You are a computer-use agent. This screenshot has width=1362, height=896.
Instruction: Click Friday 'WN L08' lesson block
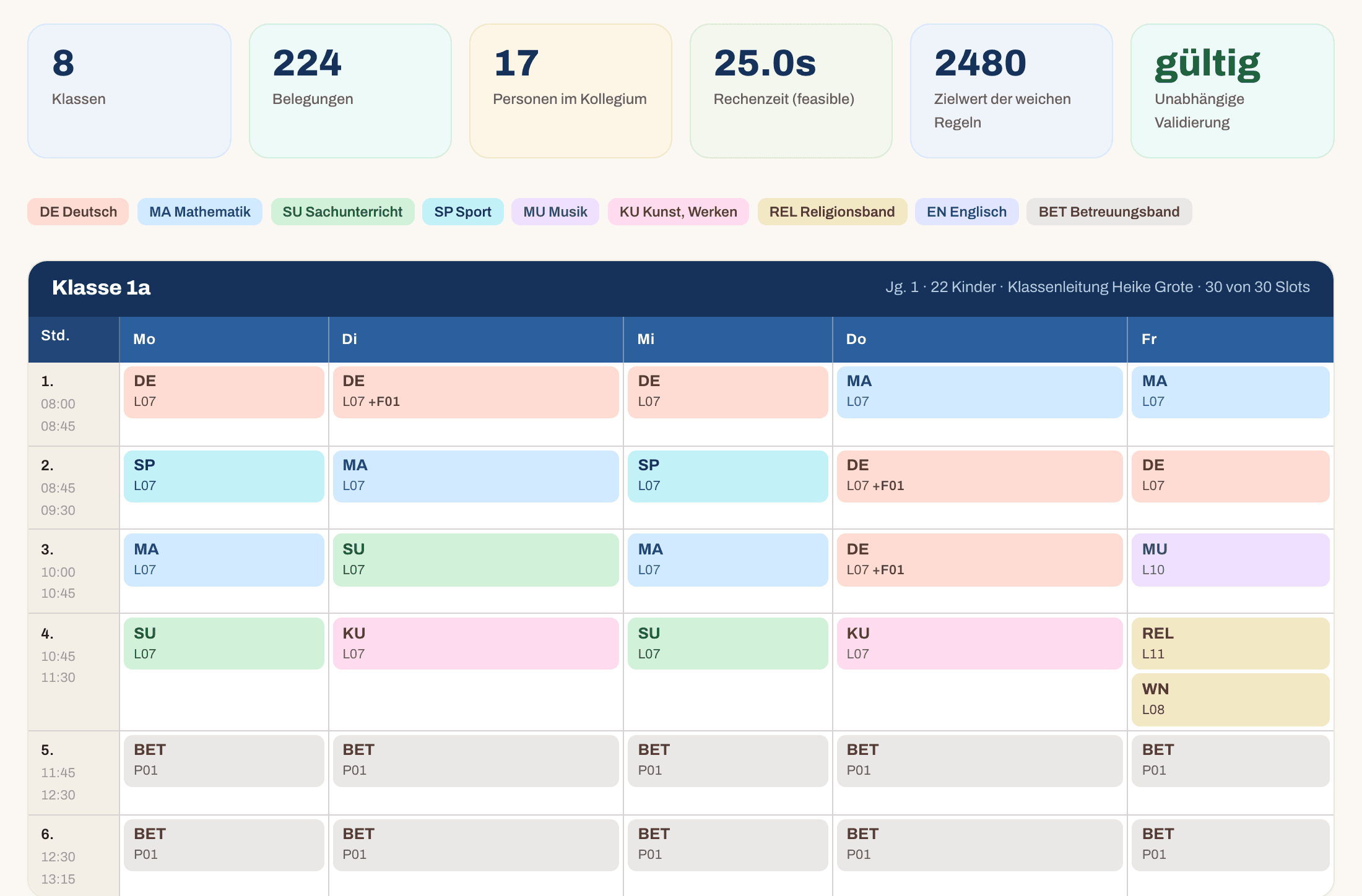(1231, 699)
